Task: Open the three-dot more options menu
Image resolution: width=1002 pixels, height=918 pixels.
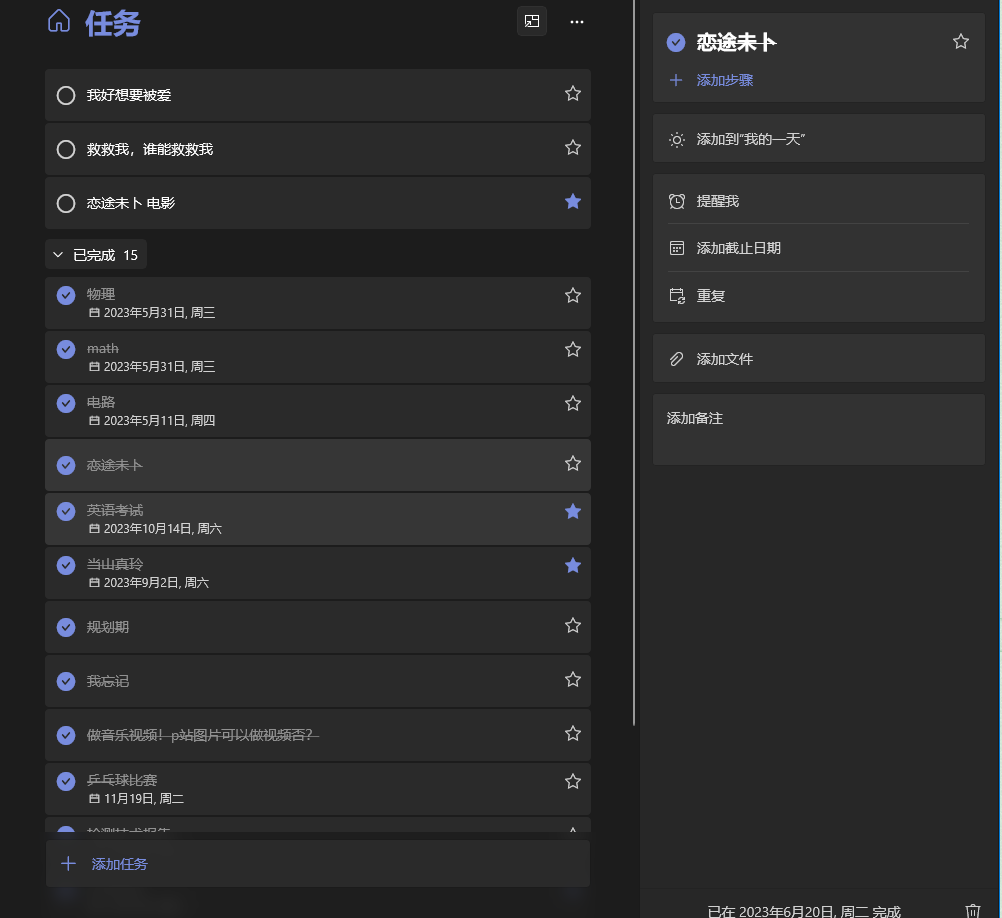Action: [x=577, y=21]
